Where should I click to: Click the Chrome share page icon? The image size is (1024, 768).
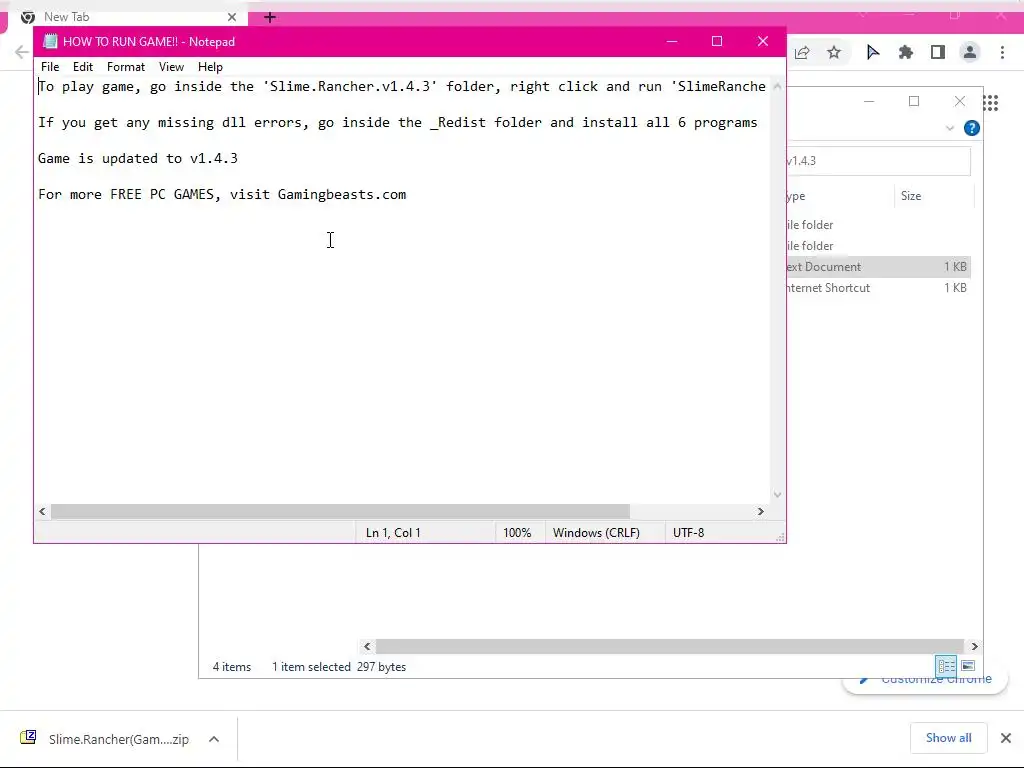click(x=802, y=52)
